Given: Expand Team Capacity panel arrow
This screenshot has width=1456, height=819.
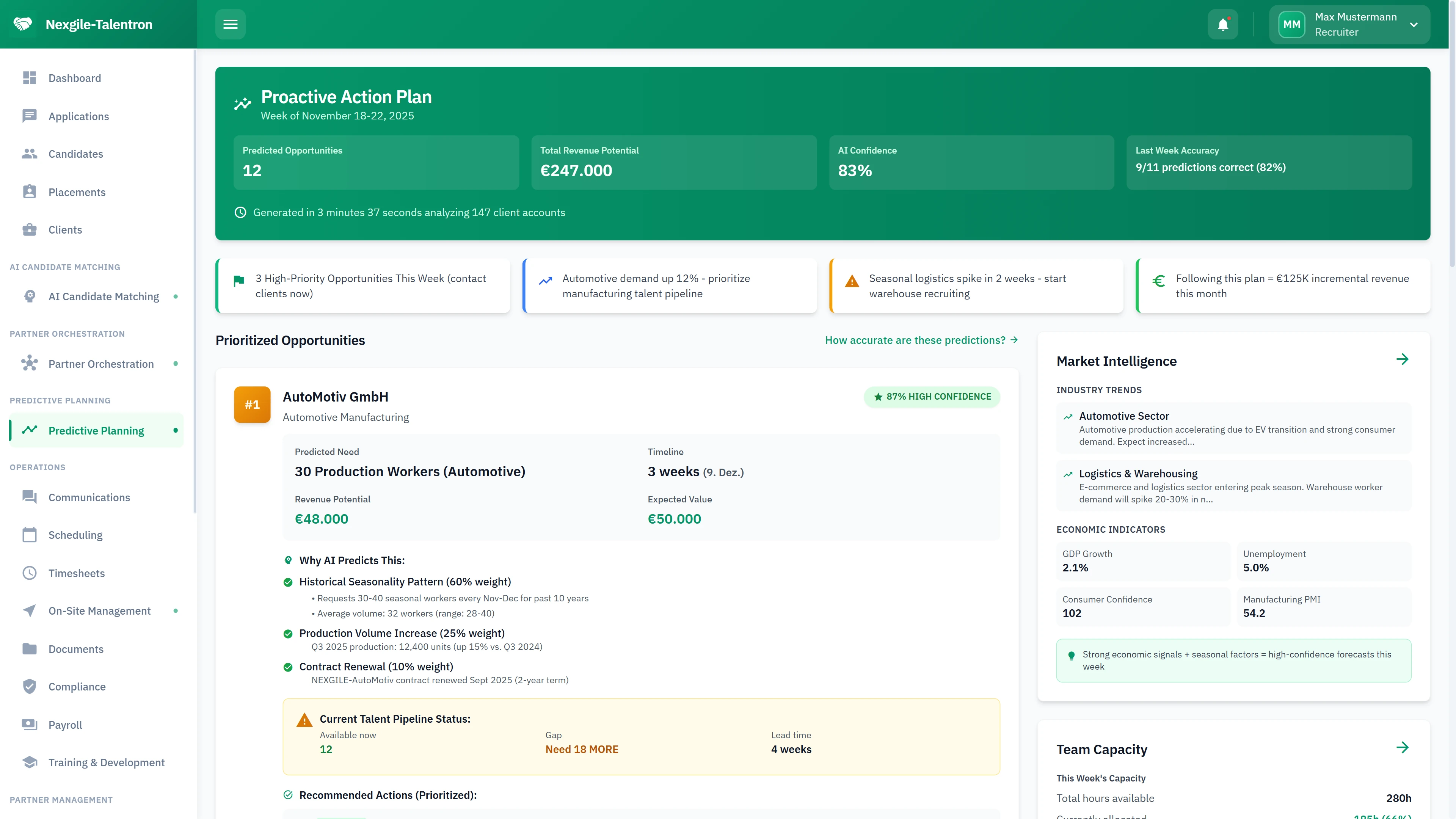Looking at the screenshot, I should coord(1402,748).
